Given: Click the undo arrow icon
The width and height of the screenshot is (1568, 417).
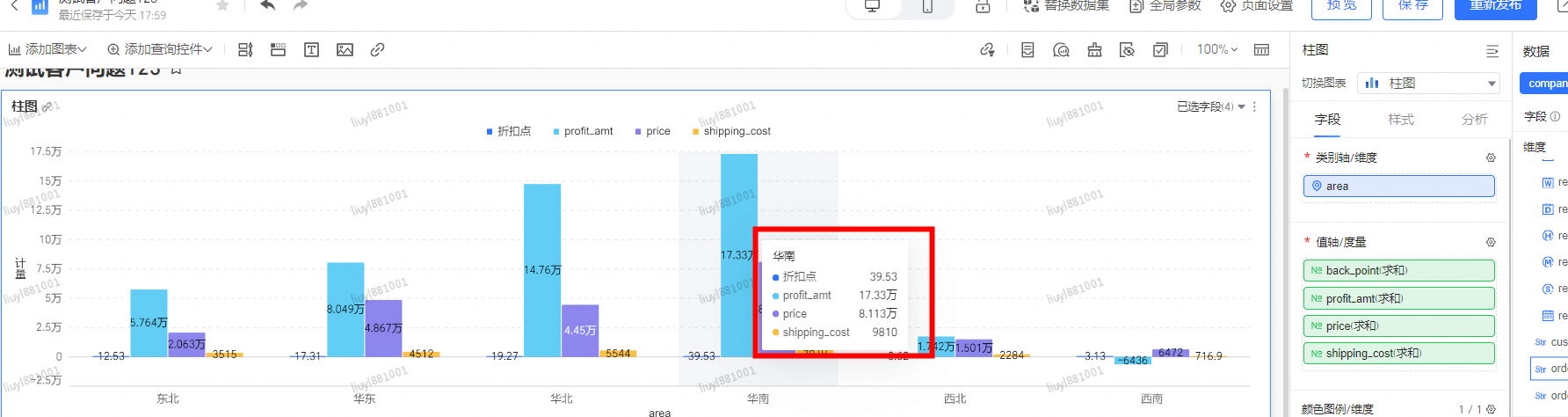Looking at the screenshot, I should click(x=268, y=6).
